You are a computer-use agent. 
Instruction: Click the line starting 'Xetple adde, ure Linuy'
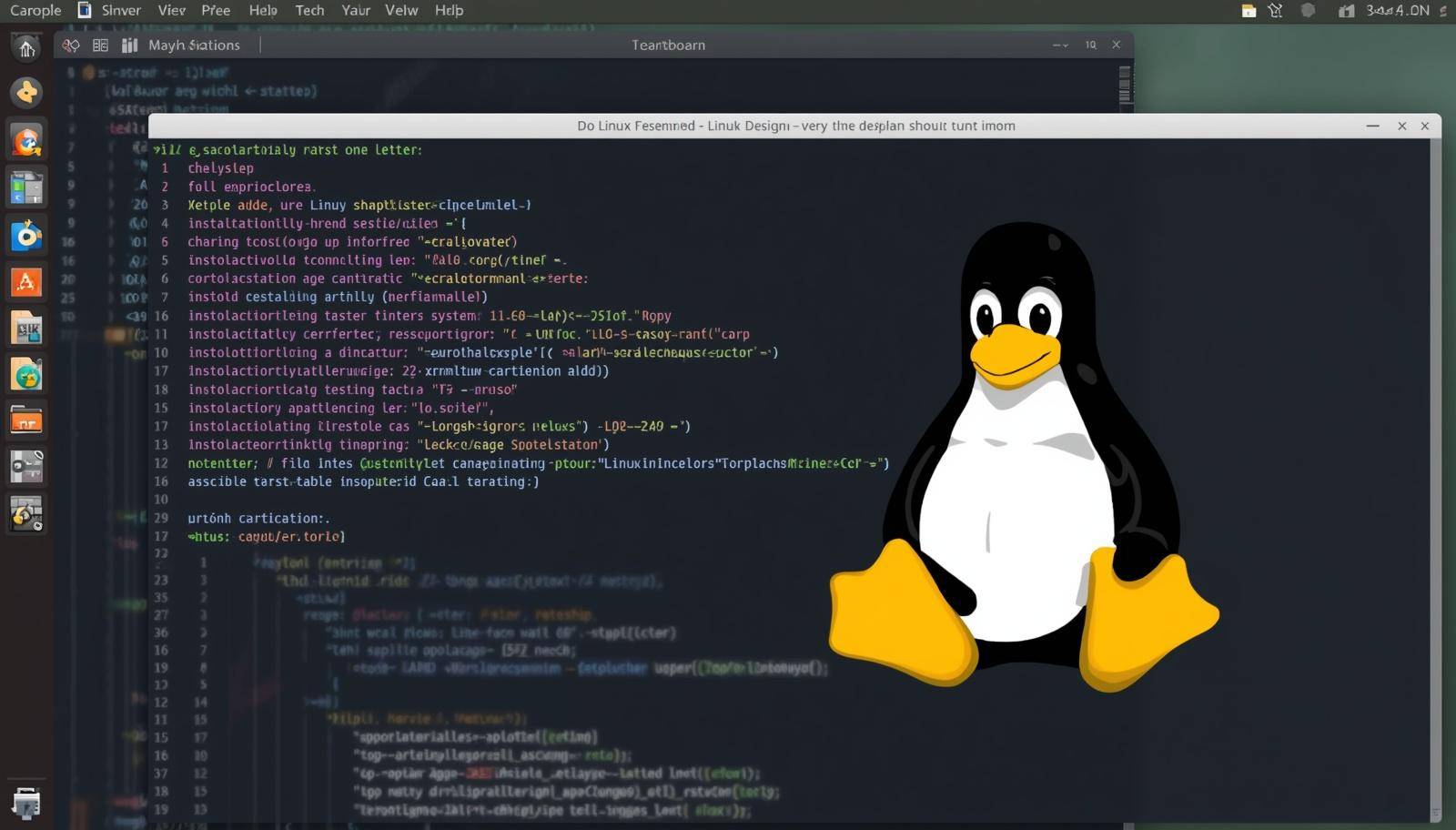359,205
